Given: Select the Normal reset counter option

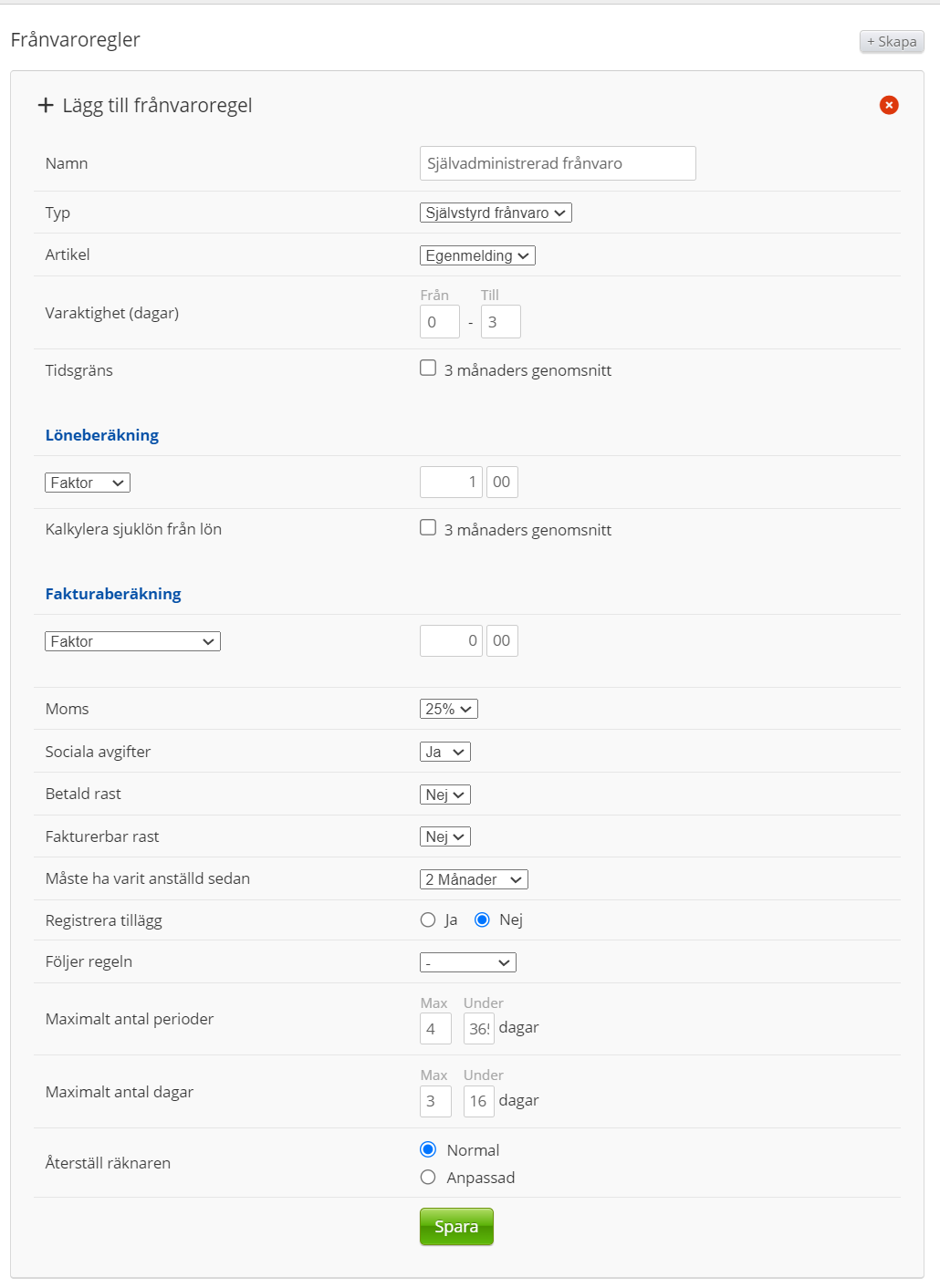Looking at the screenshot, I should coord(428,1149).
